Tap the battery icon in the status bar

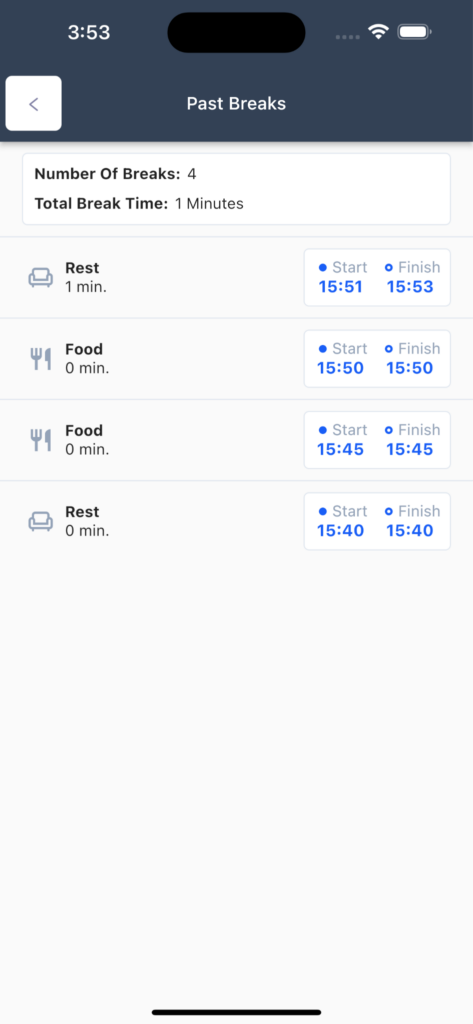(414, 31)
